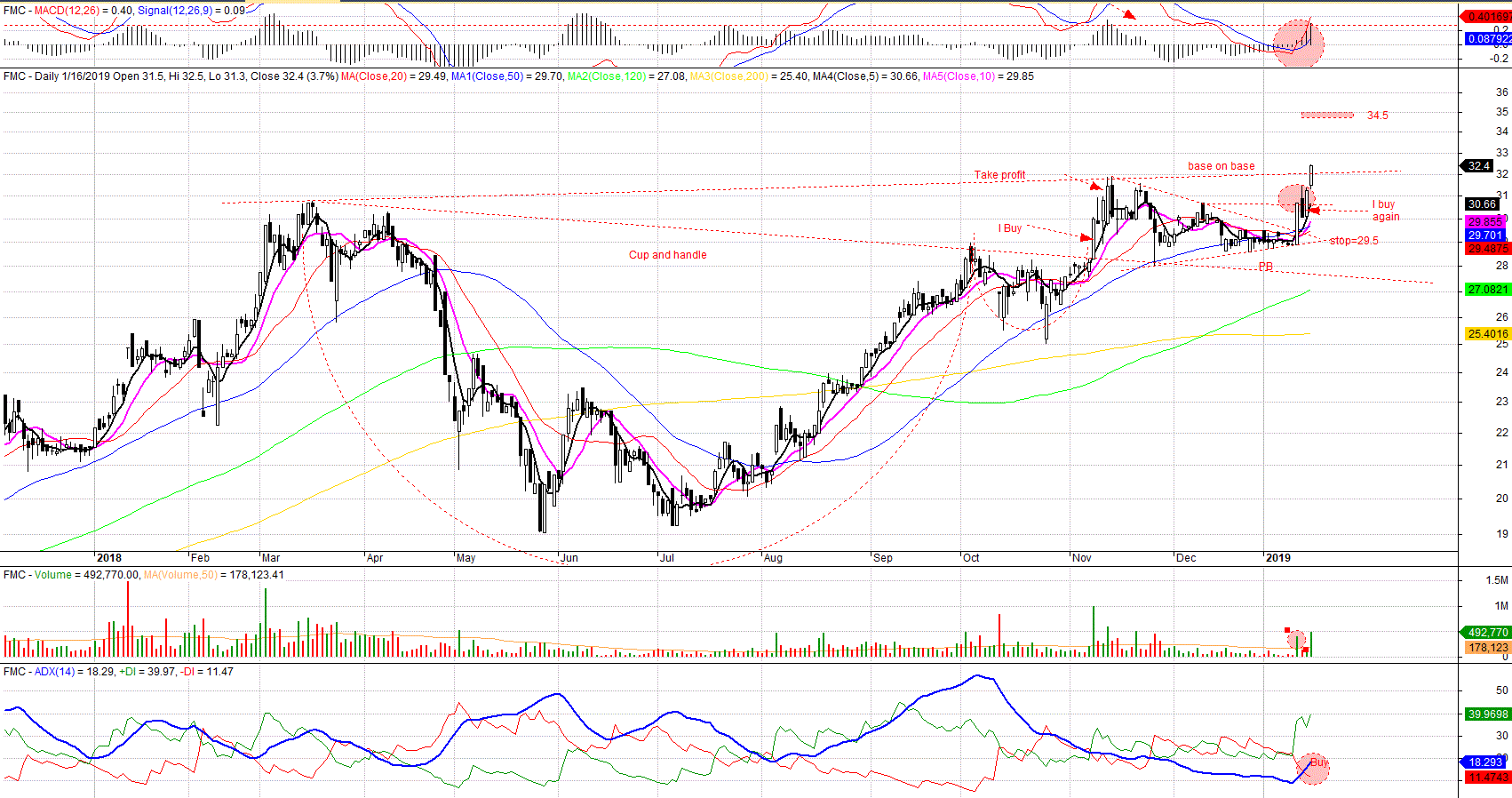The width and height of the screenshot is (1512, 798).
Task: Click the Sep marker on time axis
Action: click(x=883, y=558)
